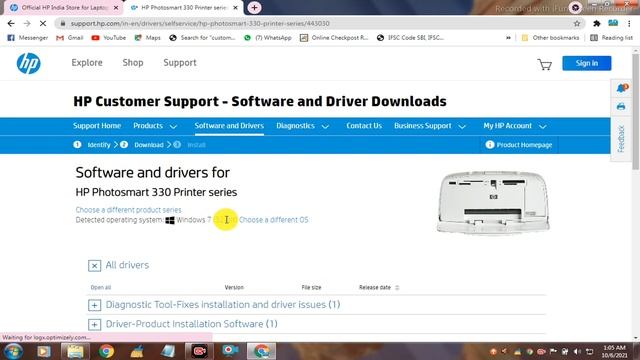Open Support menu

click(x=180, y=63)
